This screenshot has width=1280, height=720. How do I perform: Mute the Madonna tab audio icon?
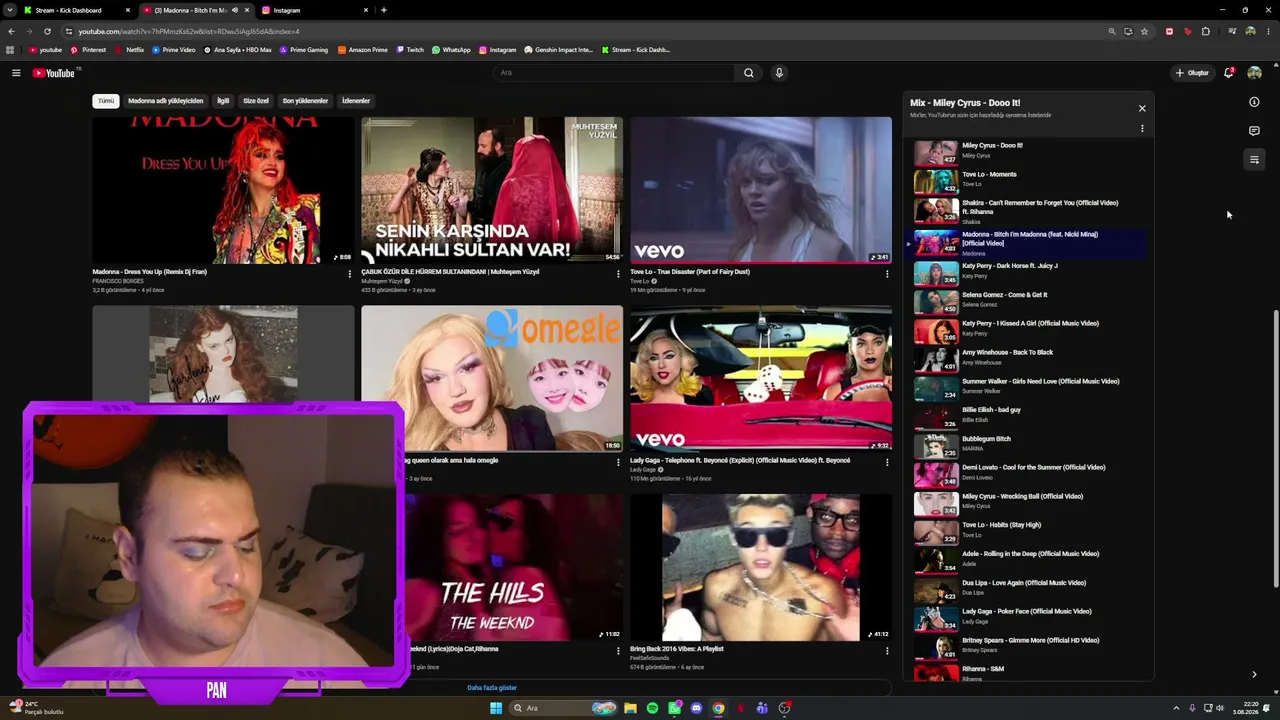[235, 10]
